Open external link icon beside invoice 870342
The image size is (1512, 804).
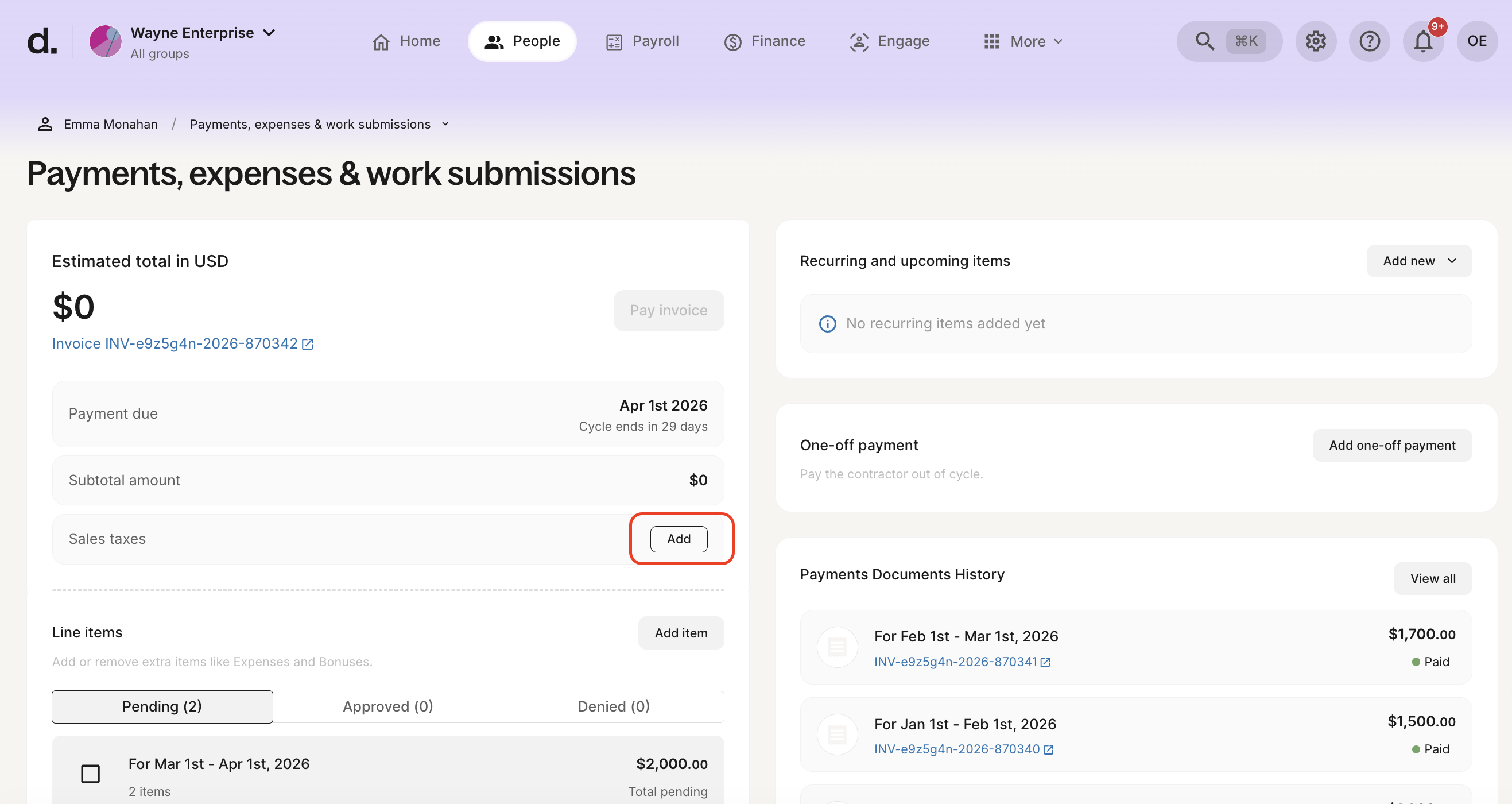pyautogui.click(x=308, y=344)
